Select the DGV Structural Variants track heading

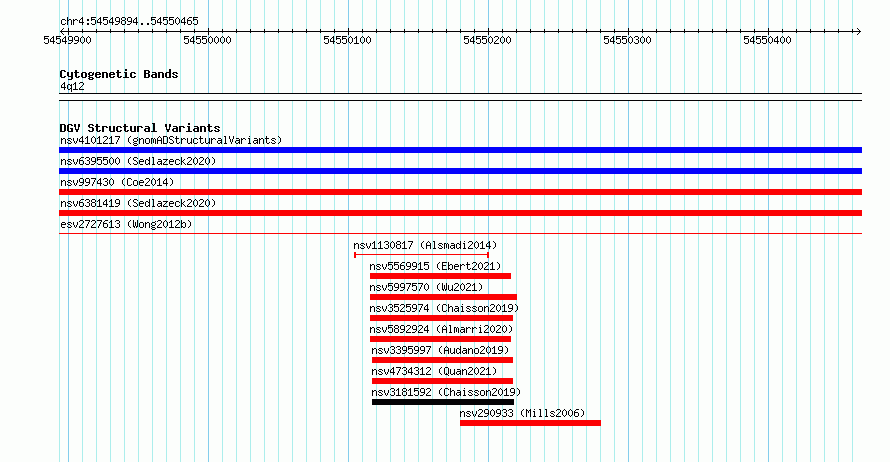140,128
